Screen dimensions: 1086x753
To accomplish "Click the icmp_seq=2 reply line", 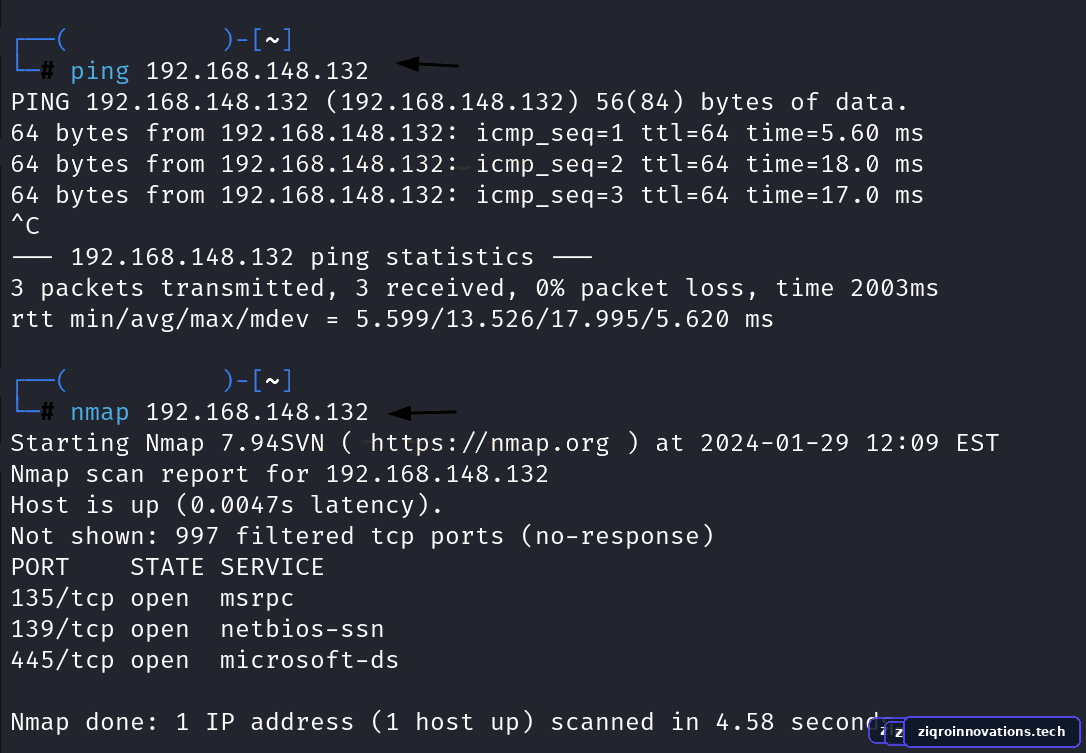I will (x=467, y=165).
